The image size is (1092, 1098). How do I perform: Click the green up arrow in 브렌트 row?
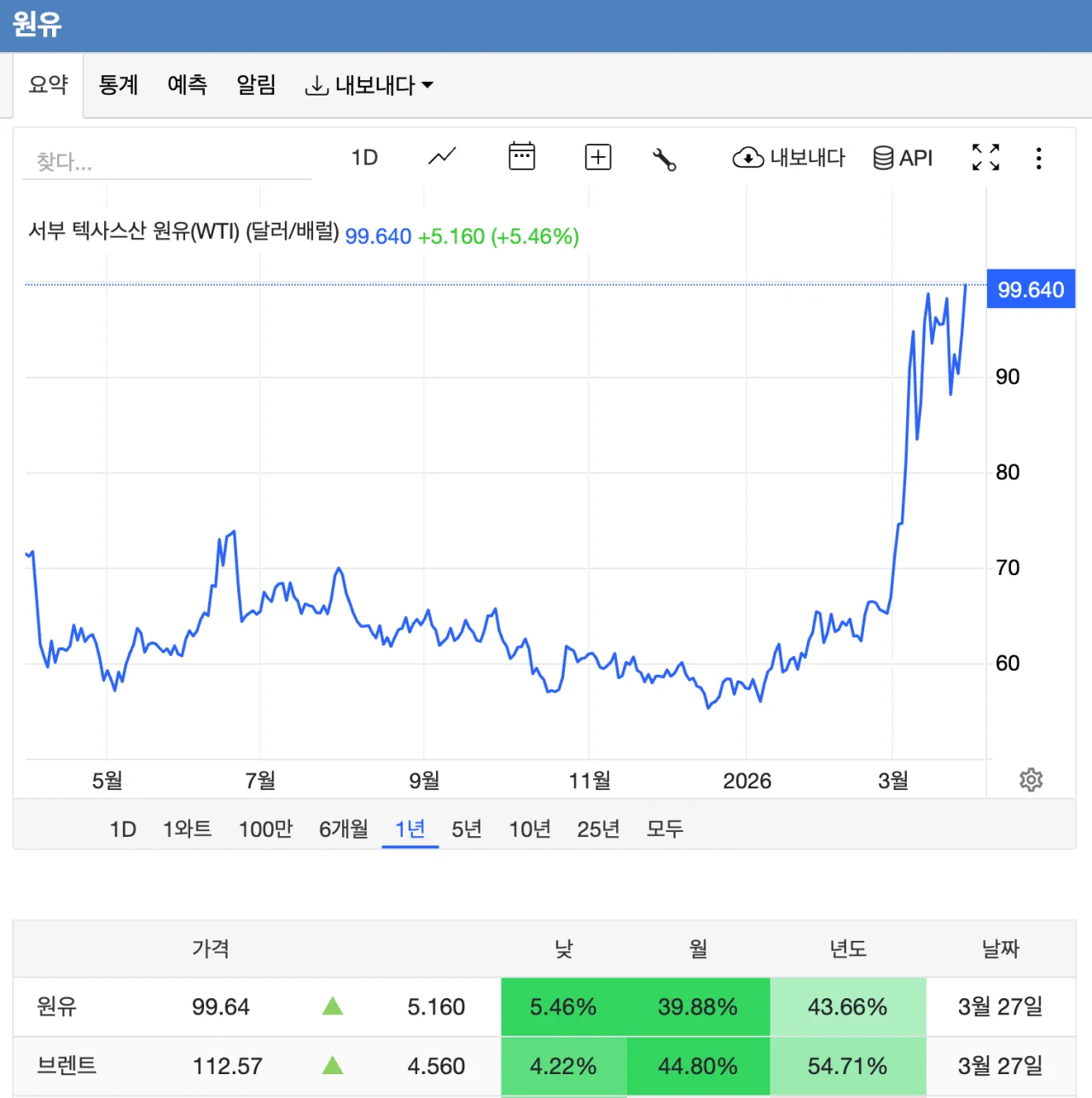[333, 1066]
